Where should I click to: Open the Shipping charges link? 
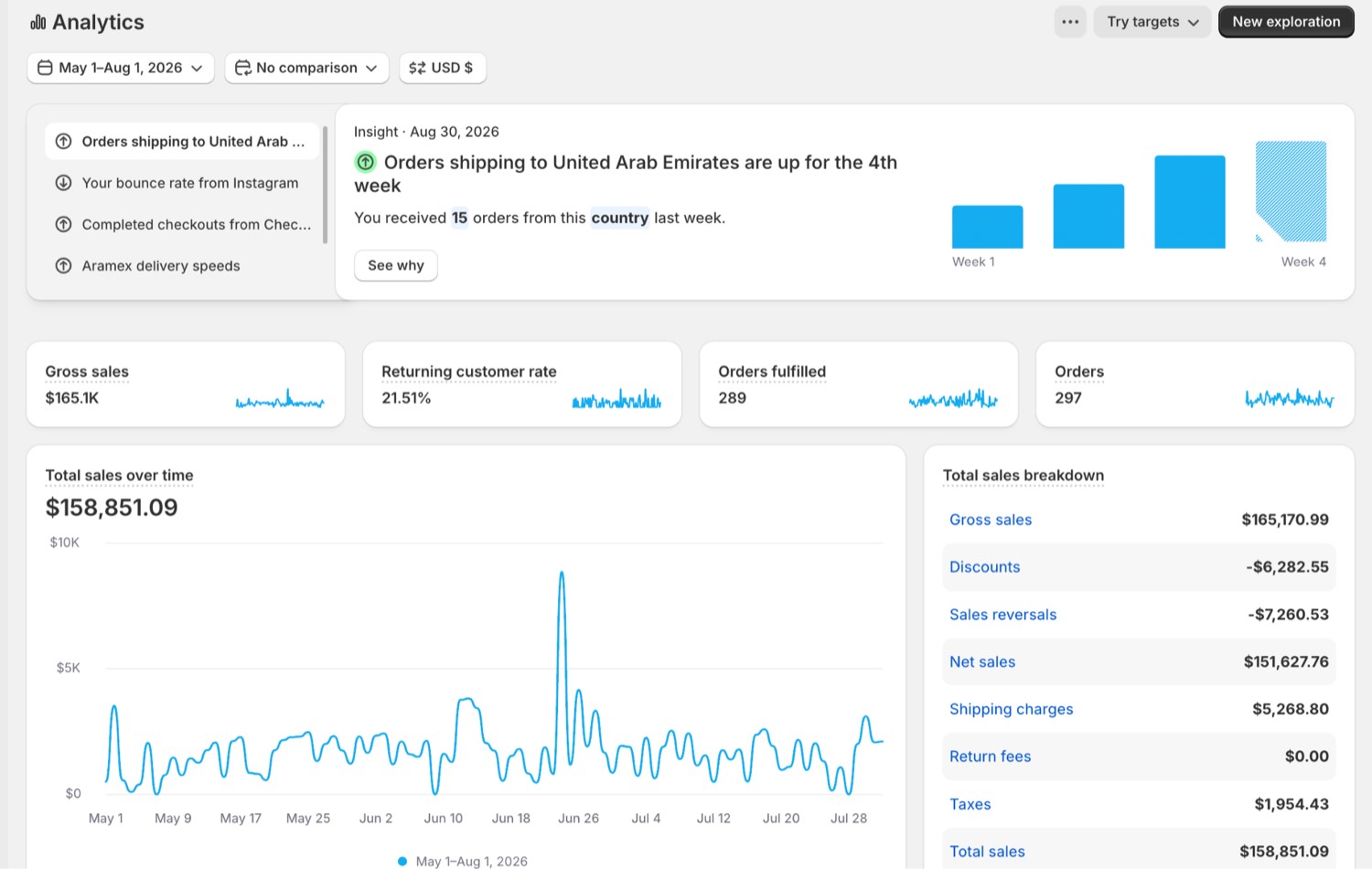pyautogui.click(x=1012, y=709)
